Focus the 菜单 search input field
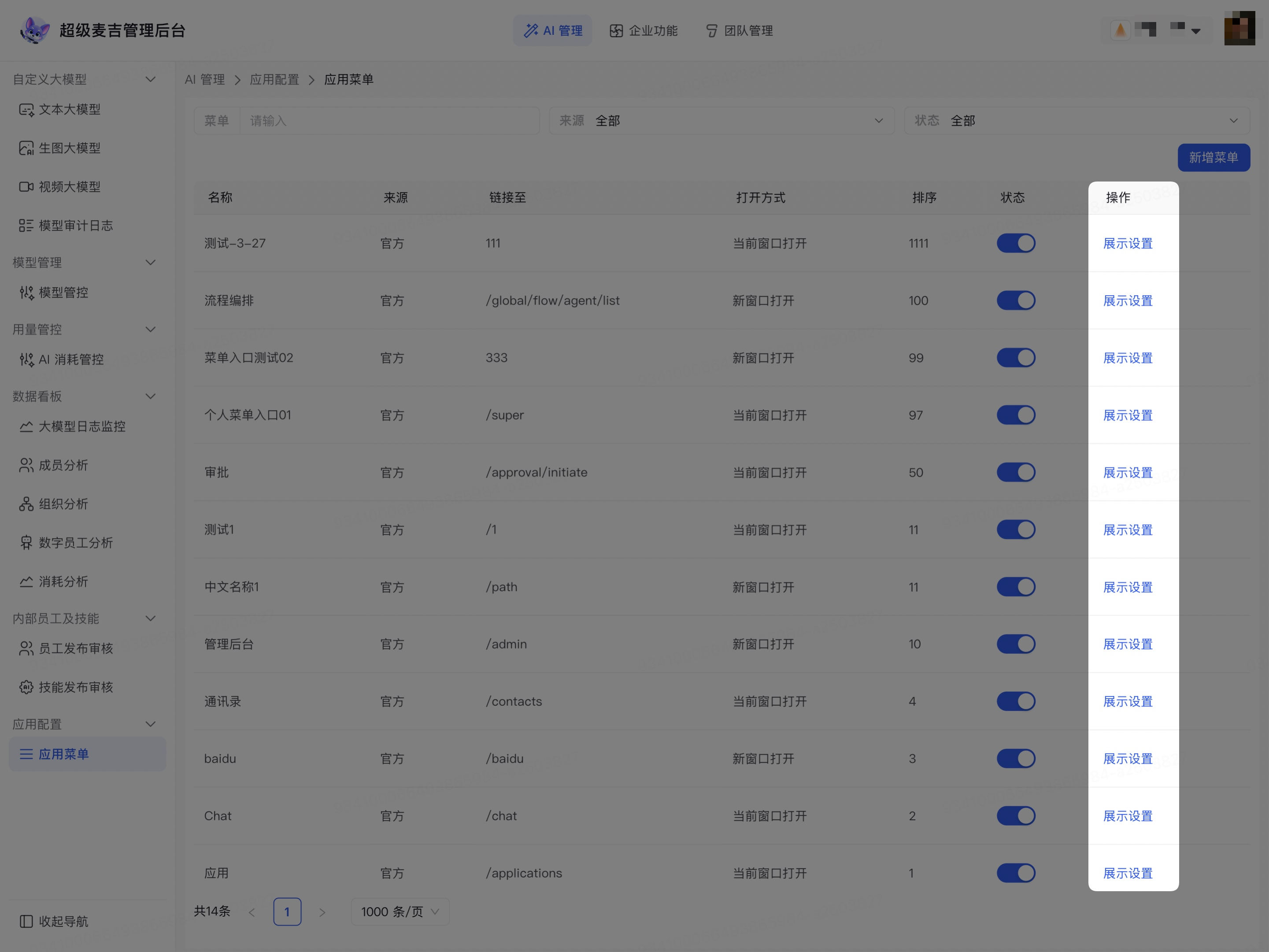 (389, 121)
